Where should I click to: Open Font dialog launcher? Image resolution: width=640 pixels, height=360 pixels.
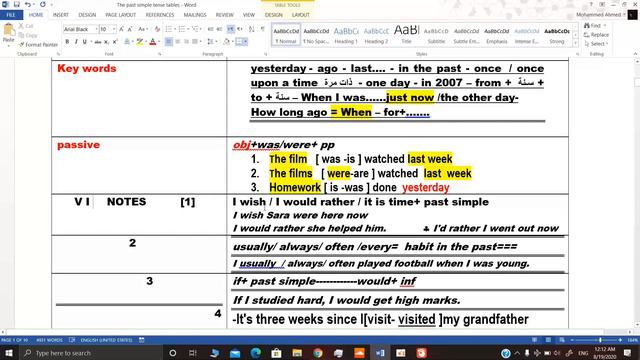coord(160,54)
